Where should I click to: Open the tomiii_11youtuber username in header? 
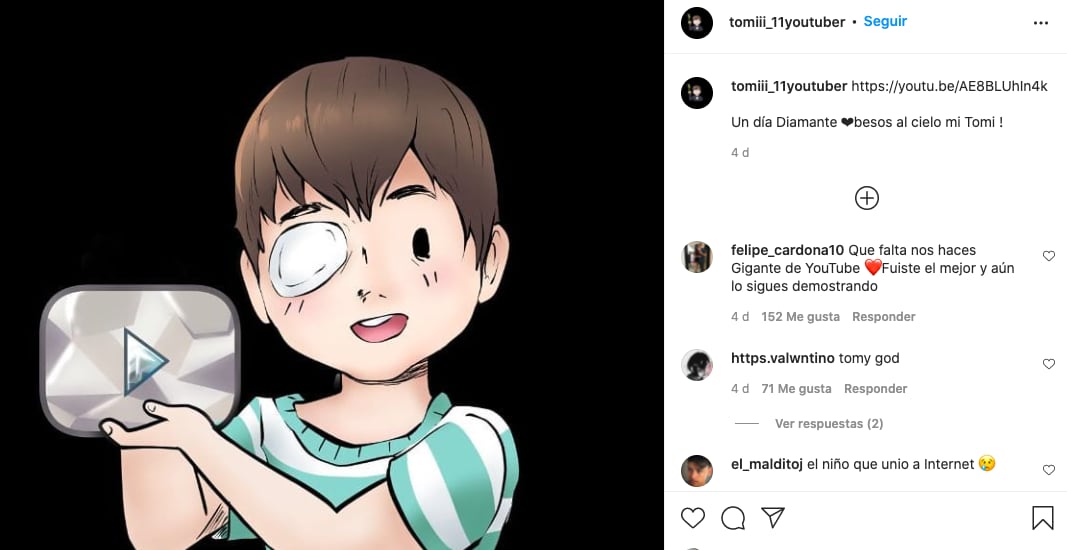tap(787, 22)
